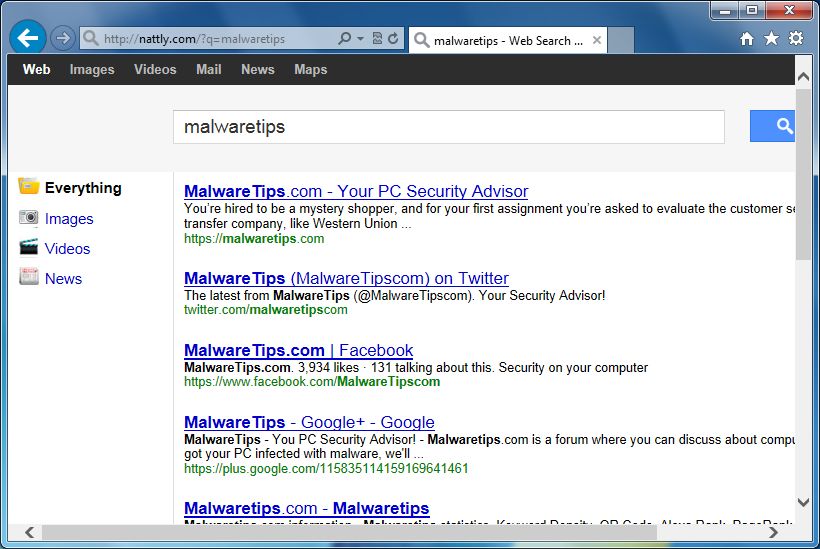Screen dimensions: 820x549
Task: Click the vertical scrollbar down arrow
Action: point(804,502)
